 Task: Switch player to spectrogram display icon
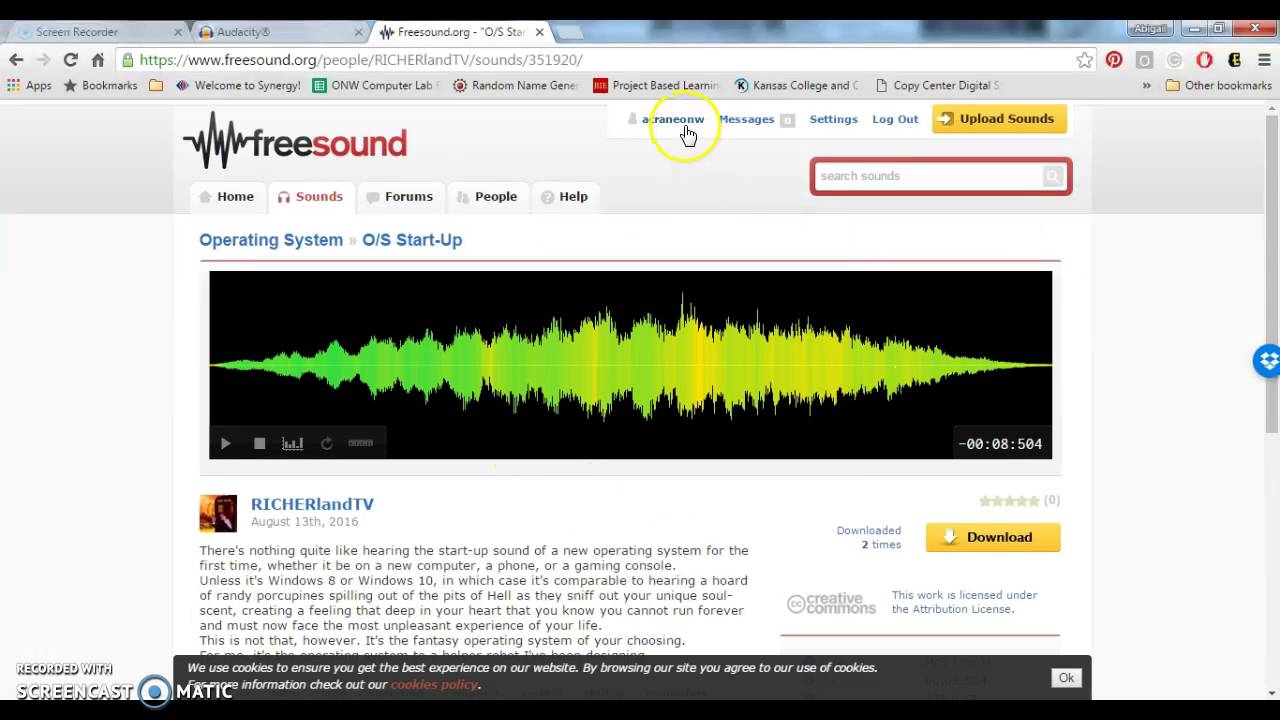pyautogui.click(x=292, y=444)
